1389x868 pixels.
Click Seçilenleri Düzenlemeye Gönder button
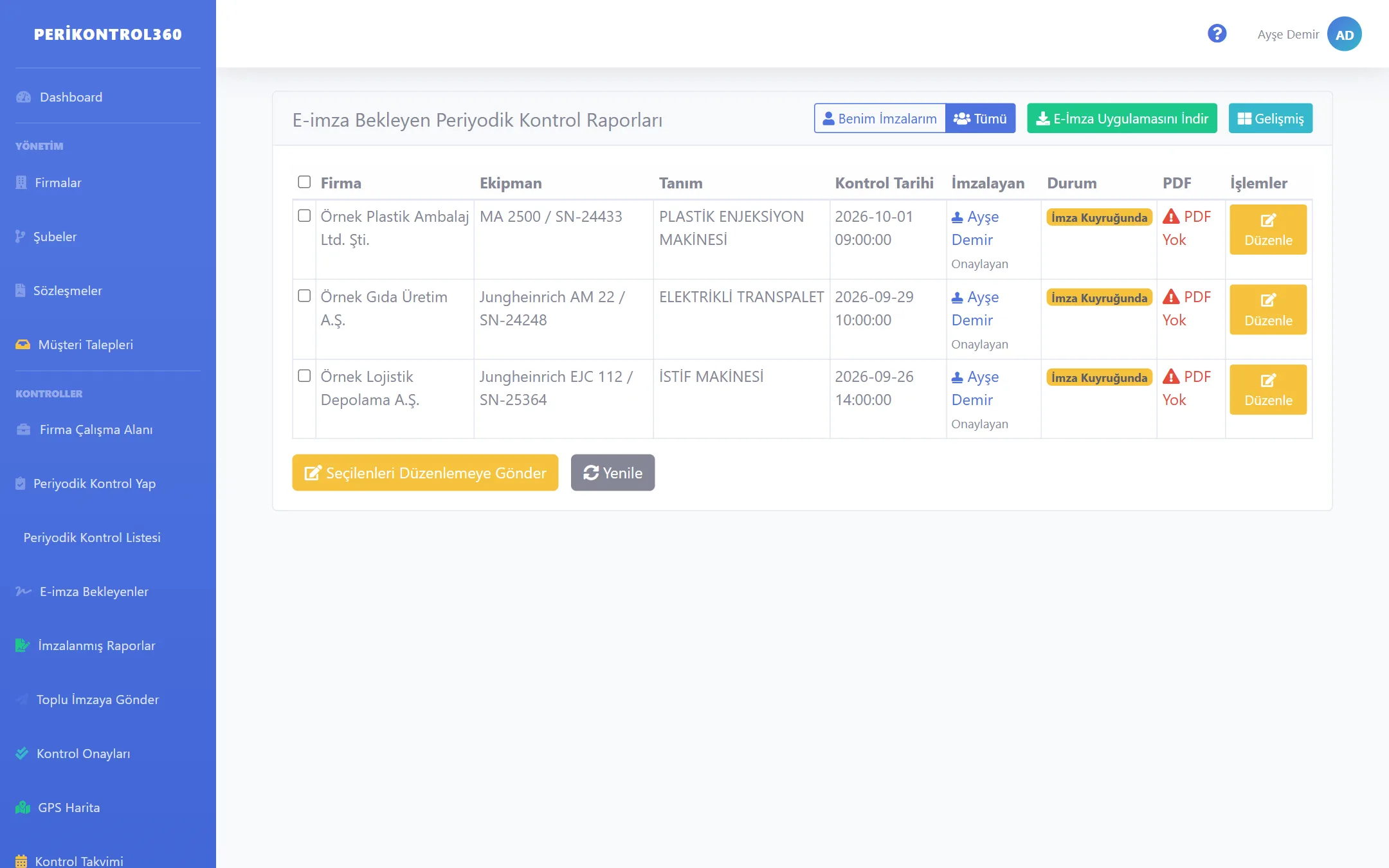[425, 473]
